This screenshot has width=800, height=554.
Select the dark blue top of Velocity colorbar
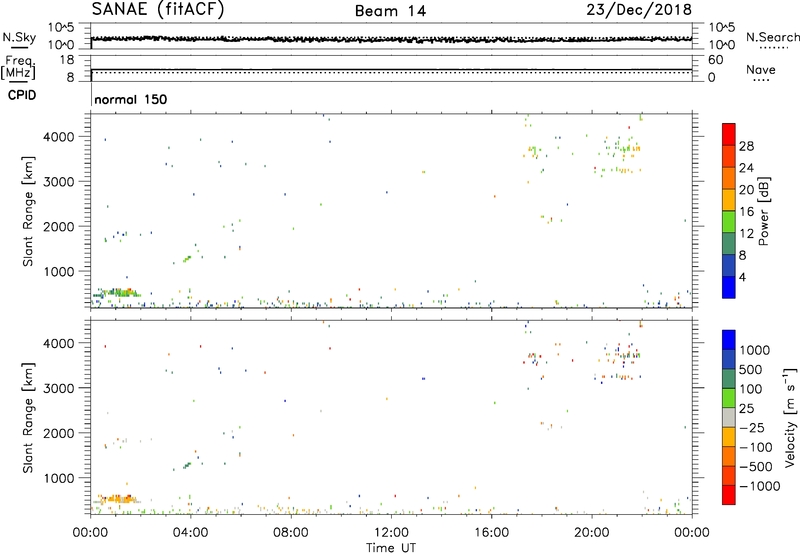tap(730, 339)
